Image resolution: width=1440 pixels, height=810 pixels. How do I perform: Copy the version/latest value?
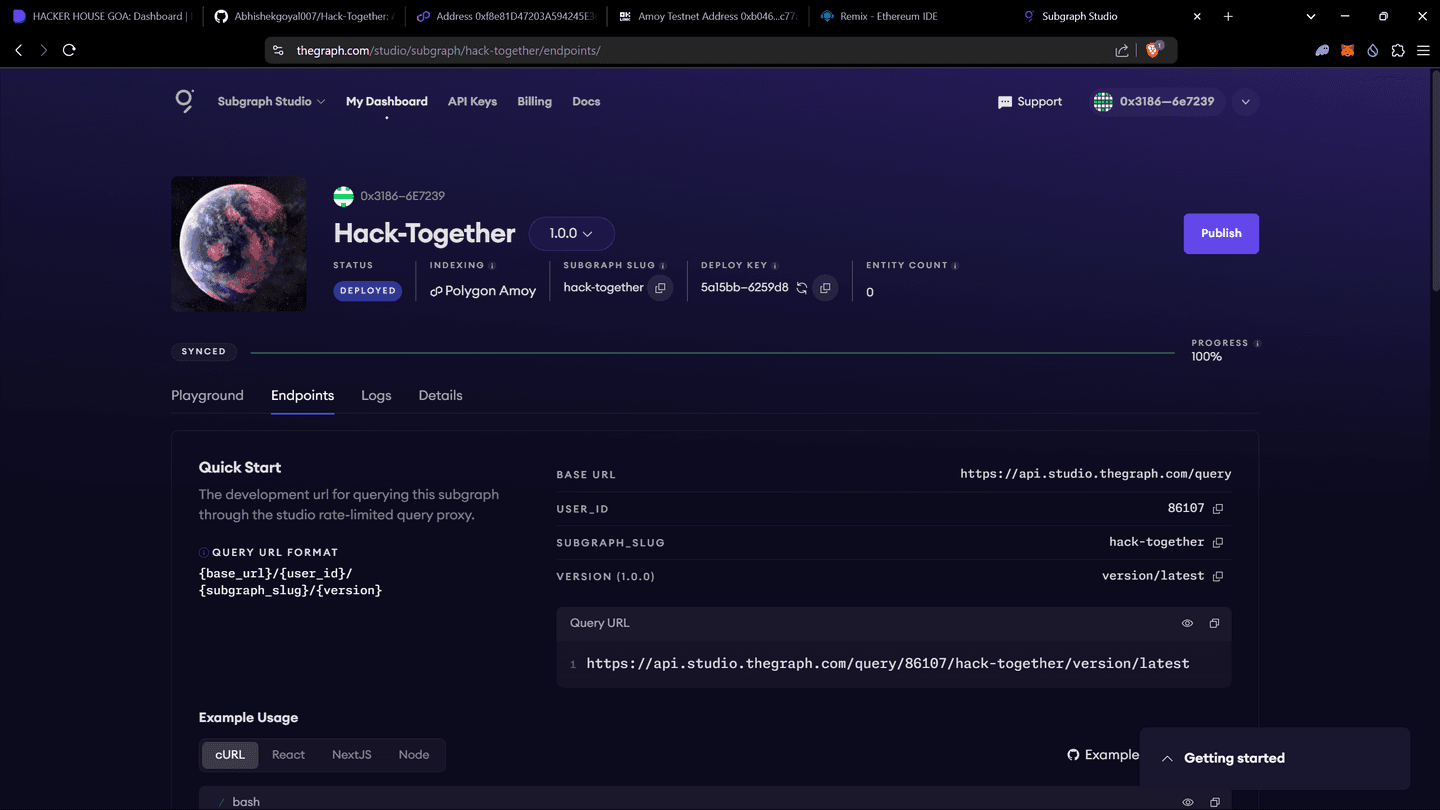(x=1218, y=576)
